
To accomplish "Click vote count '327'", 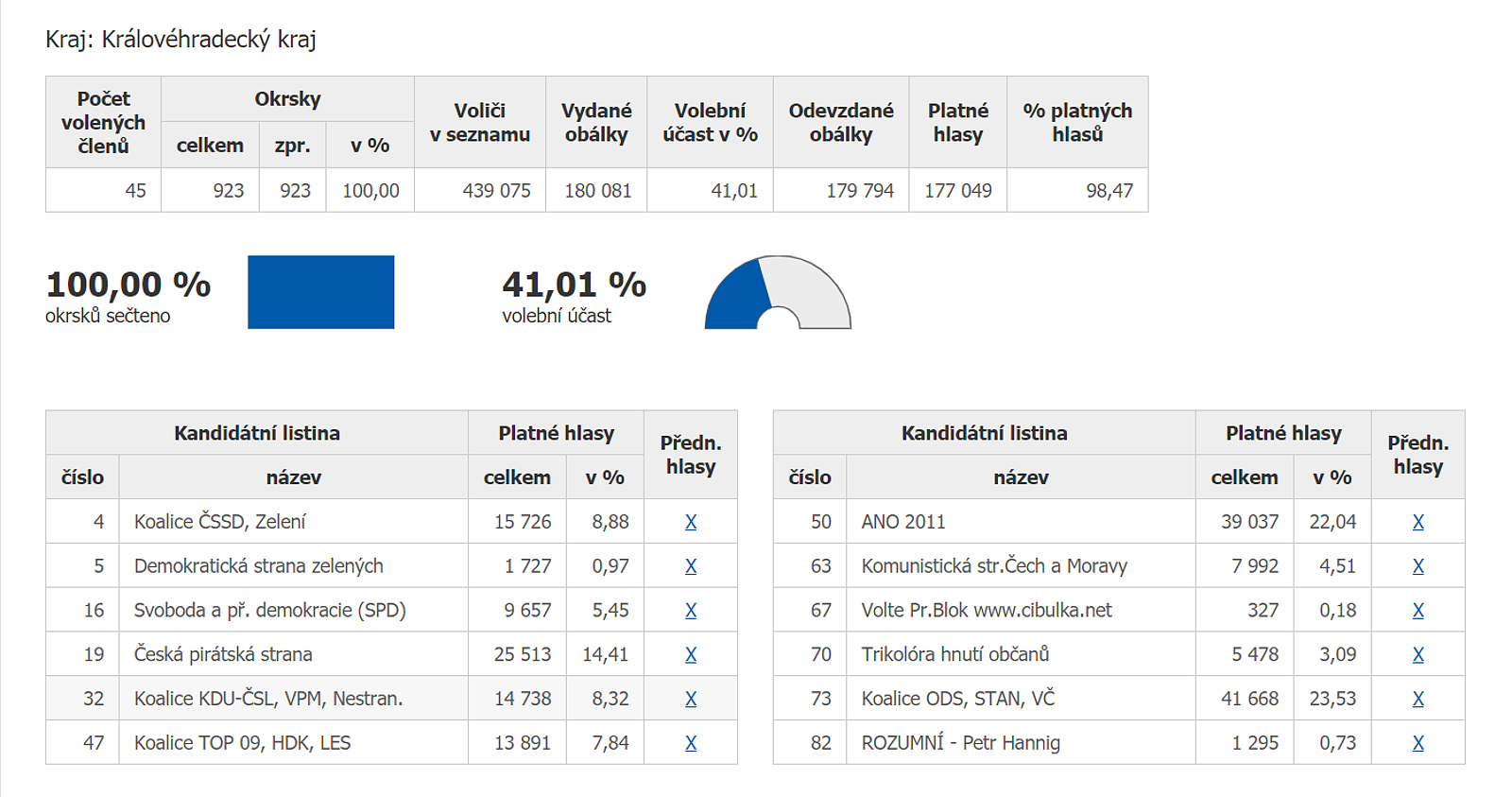I will [x=1263, y=611].
